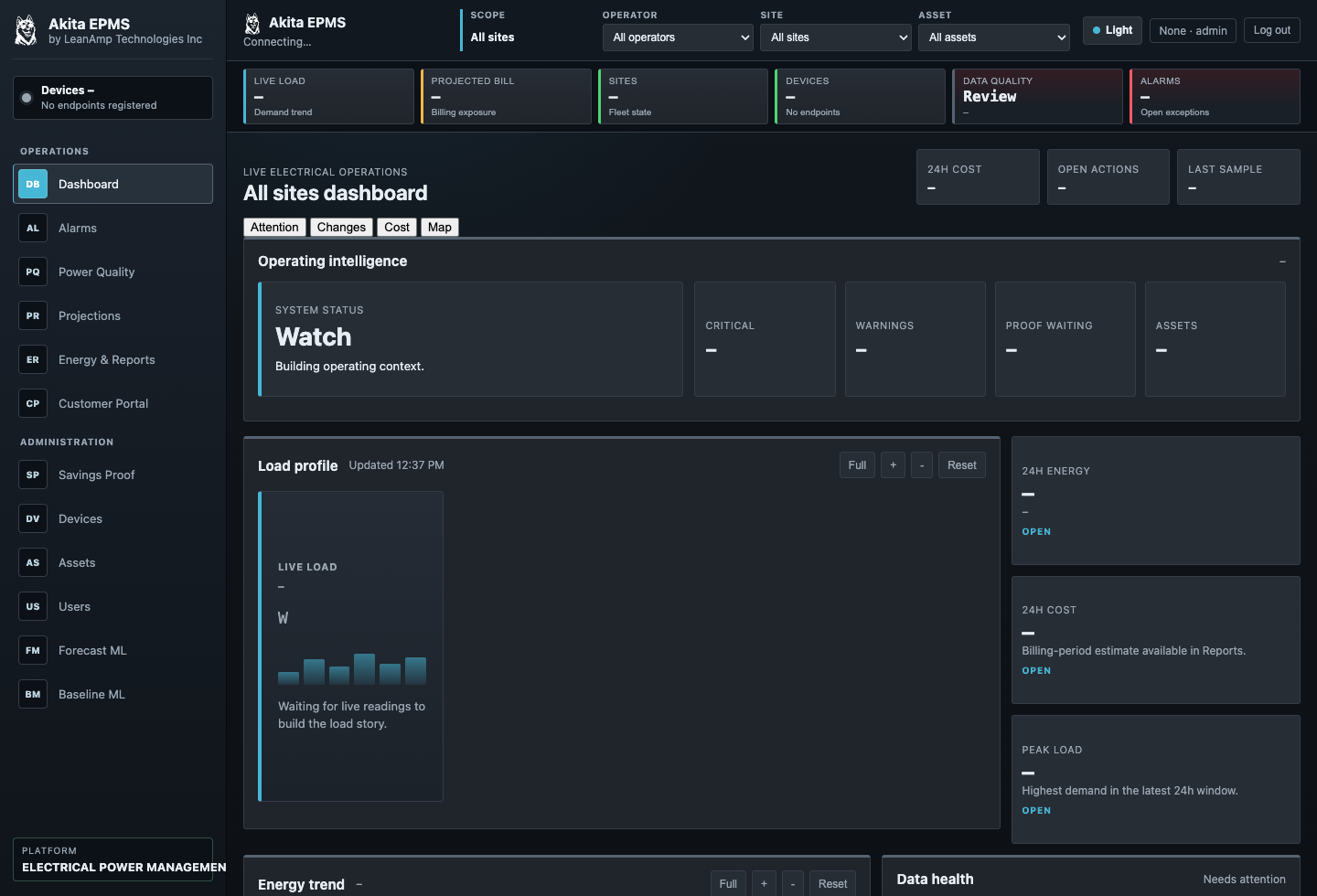The height and width of the screenshot is (896, 1317).
Task: Open the 24H Cost card link
Action: tap(1036, 670)
